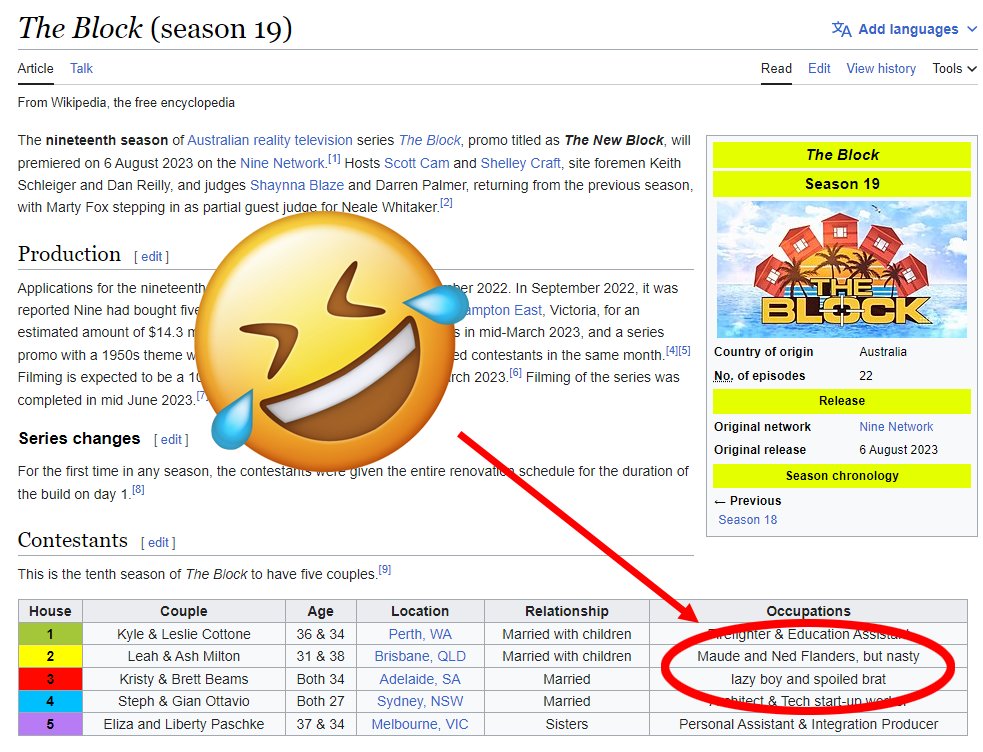Open the Perth, WA location link
983x752 pixels.
click(420, 634)
